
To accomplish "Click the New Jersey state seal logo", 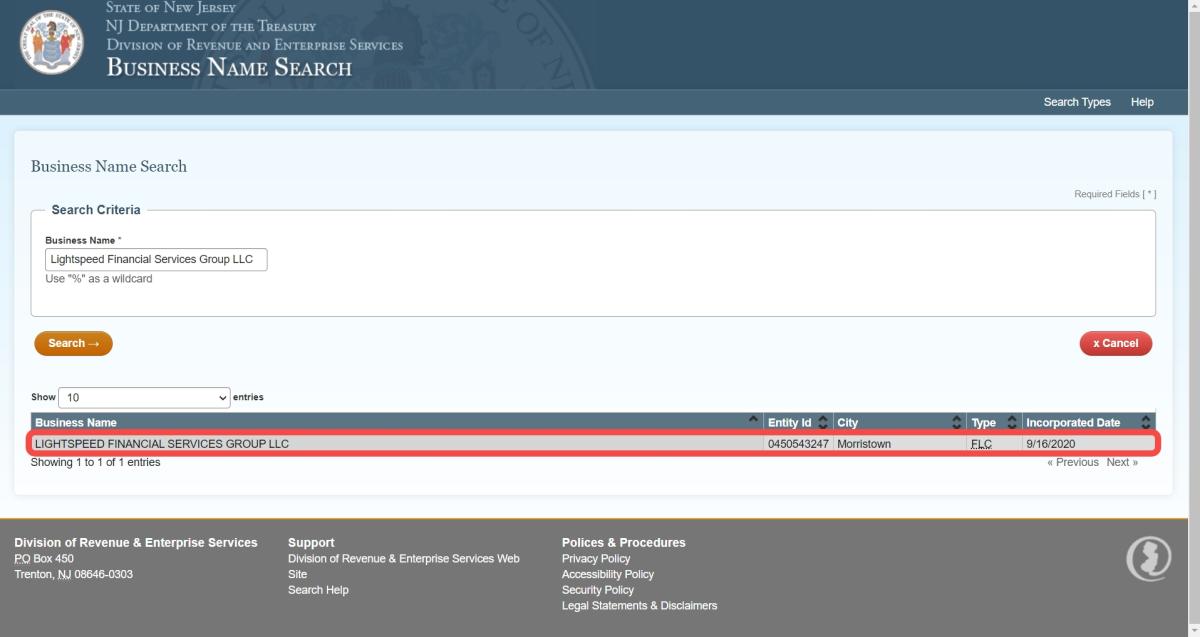I will tap(51, 42).
